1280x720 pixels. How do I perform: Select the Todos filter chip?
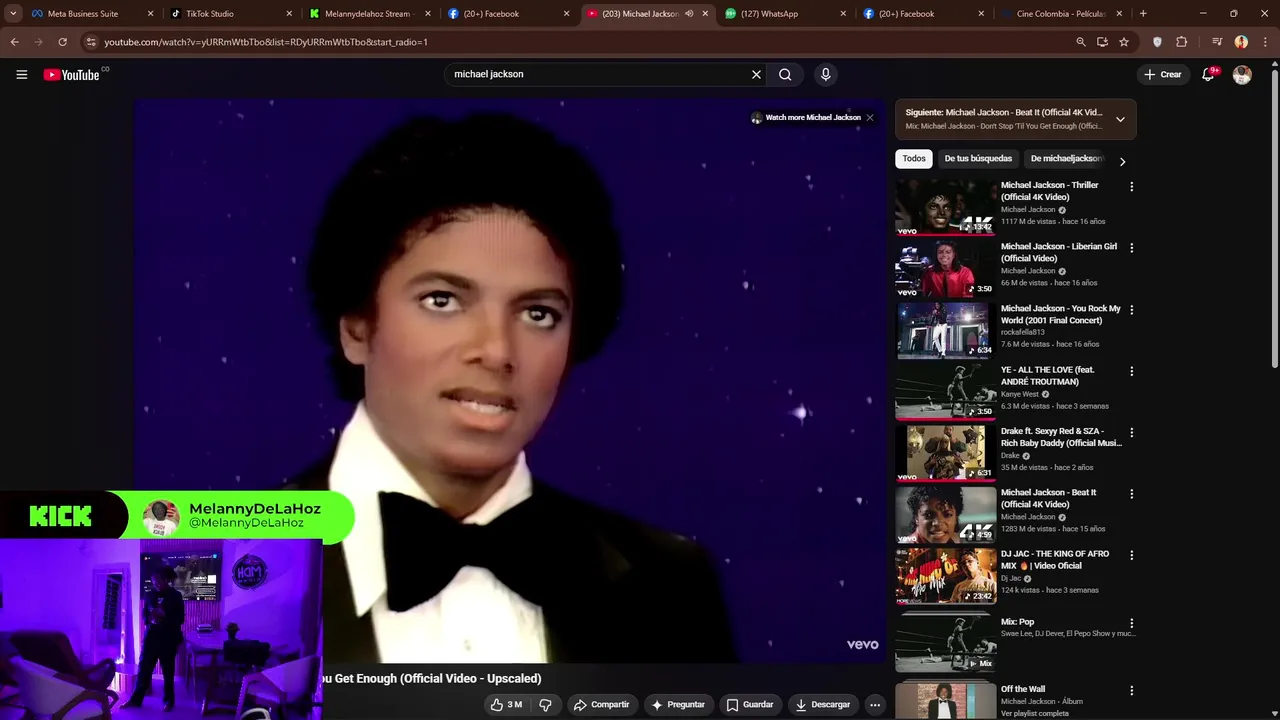914,158
